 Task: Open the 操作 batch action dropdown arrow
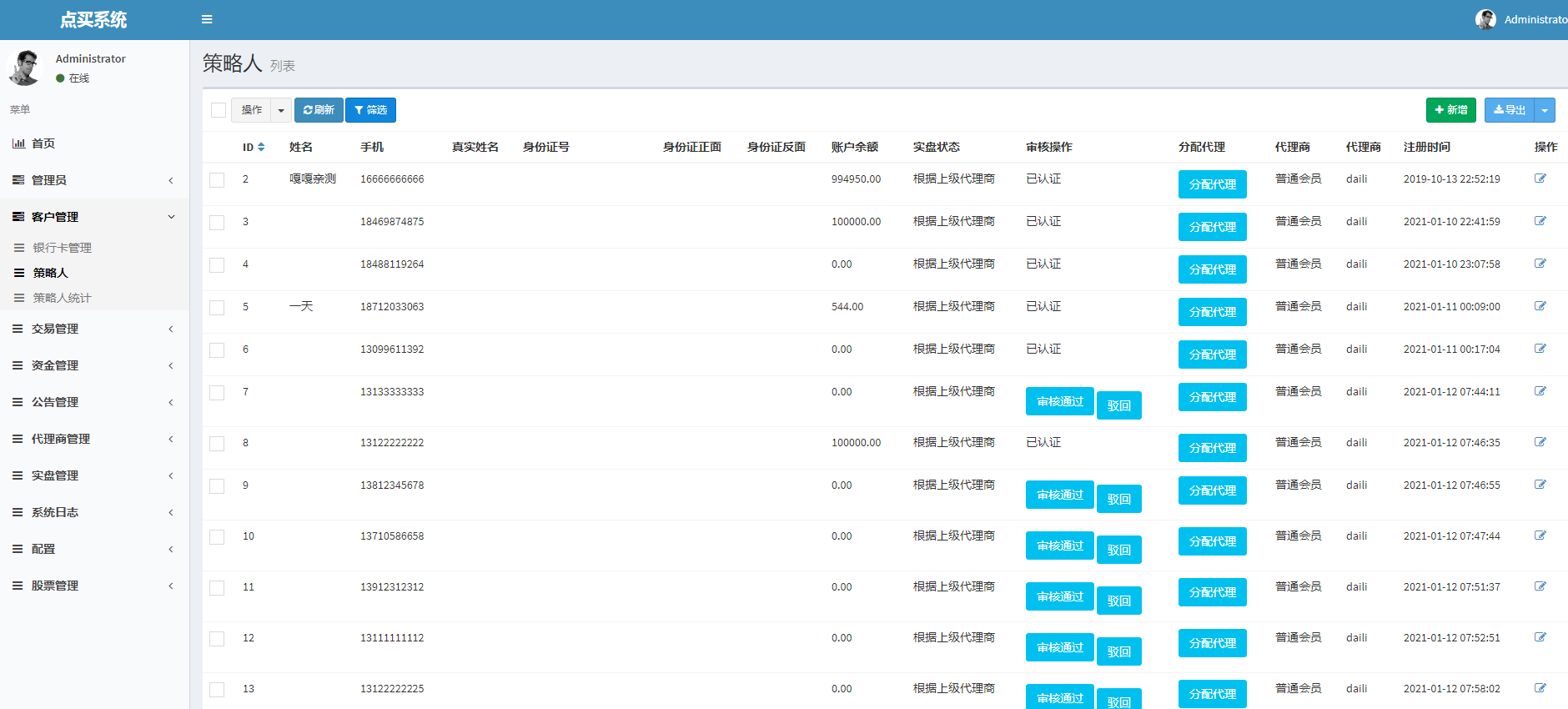(x=281, y=110)
